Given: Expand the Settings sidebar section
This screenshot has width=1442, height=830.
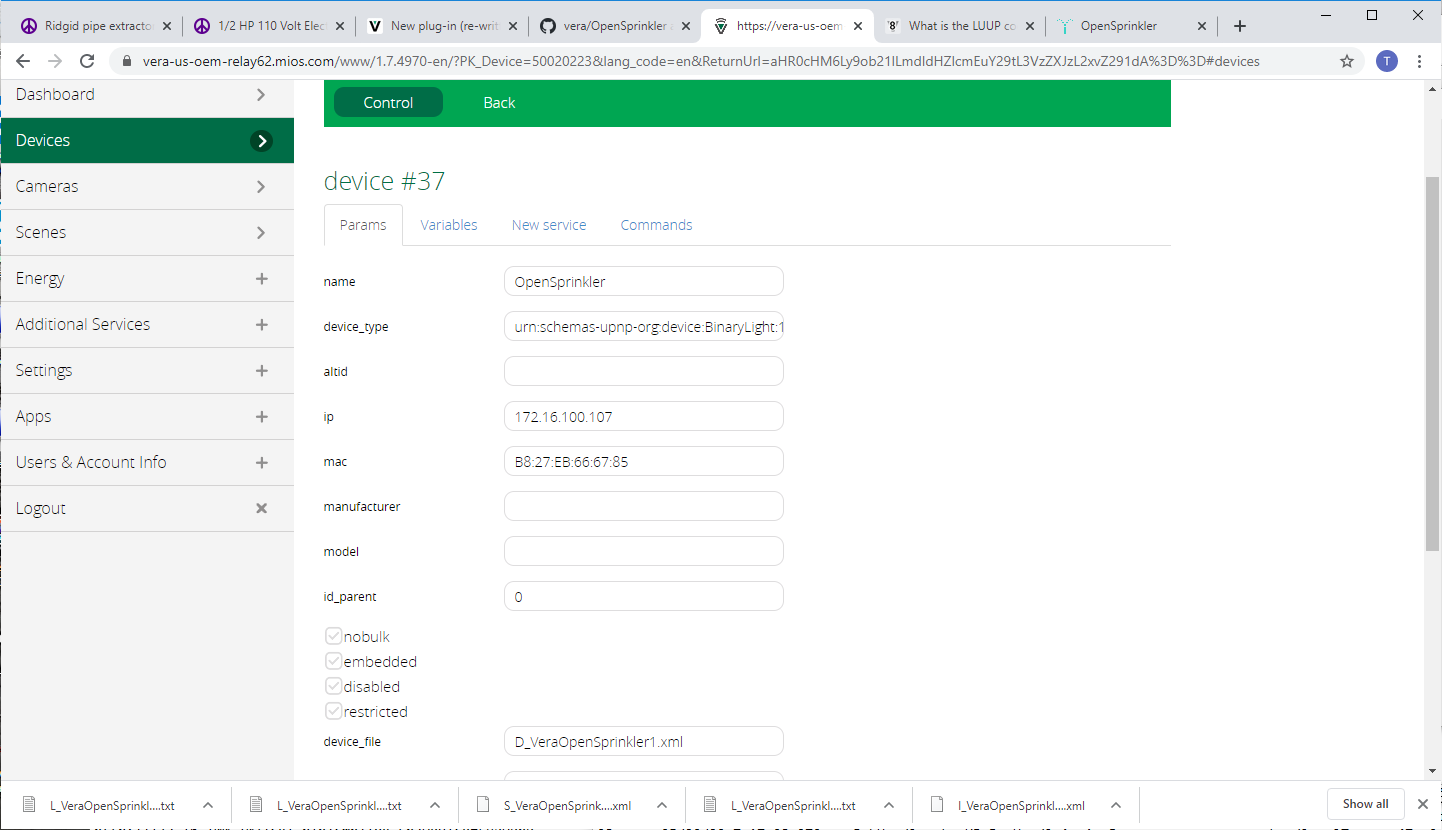Looking at the screenshot, I should coord(262,371).
